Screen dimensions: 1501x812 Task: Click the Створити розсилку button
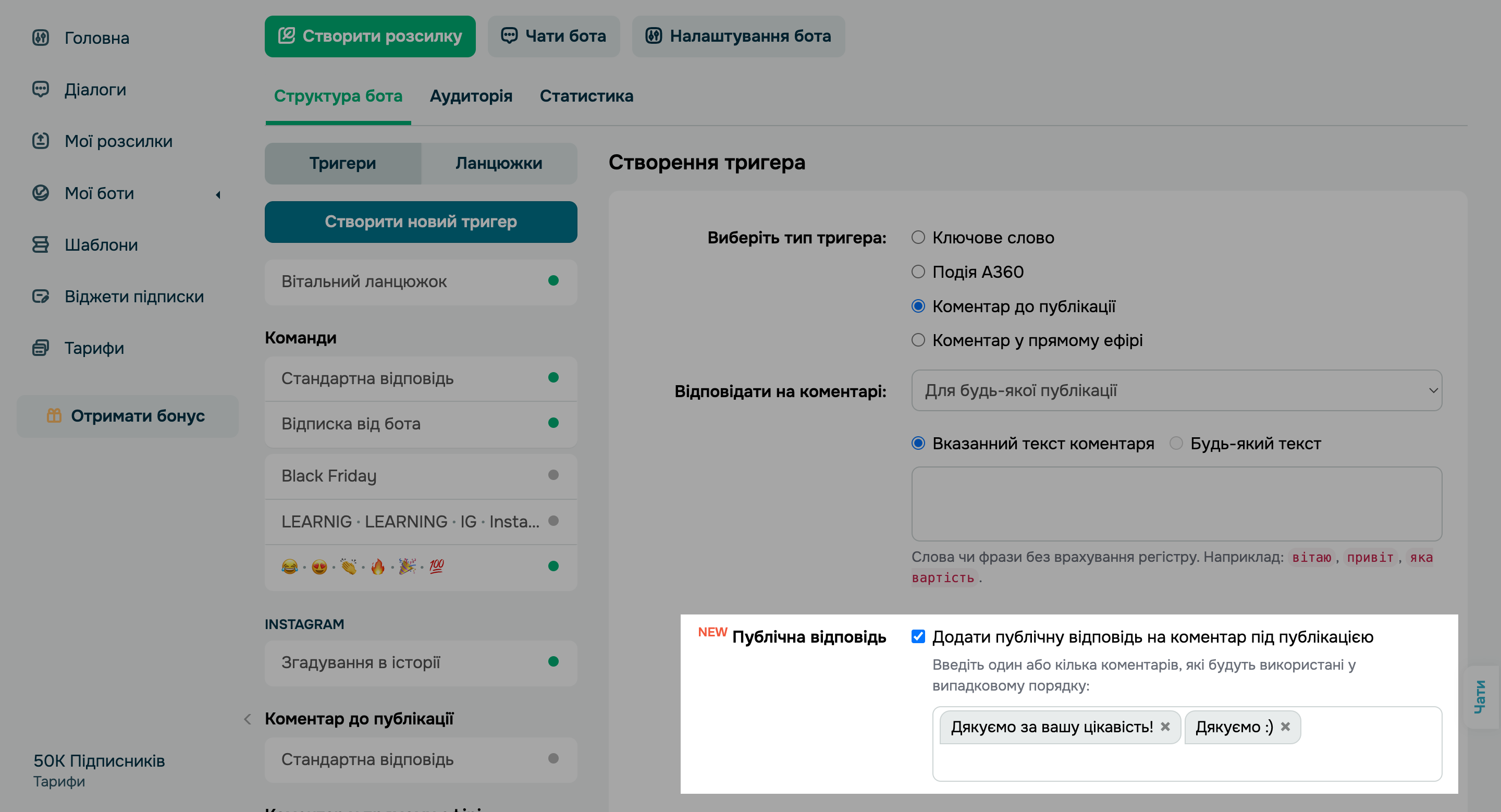pyautogui.click(x=370, y=36)
